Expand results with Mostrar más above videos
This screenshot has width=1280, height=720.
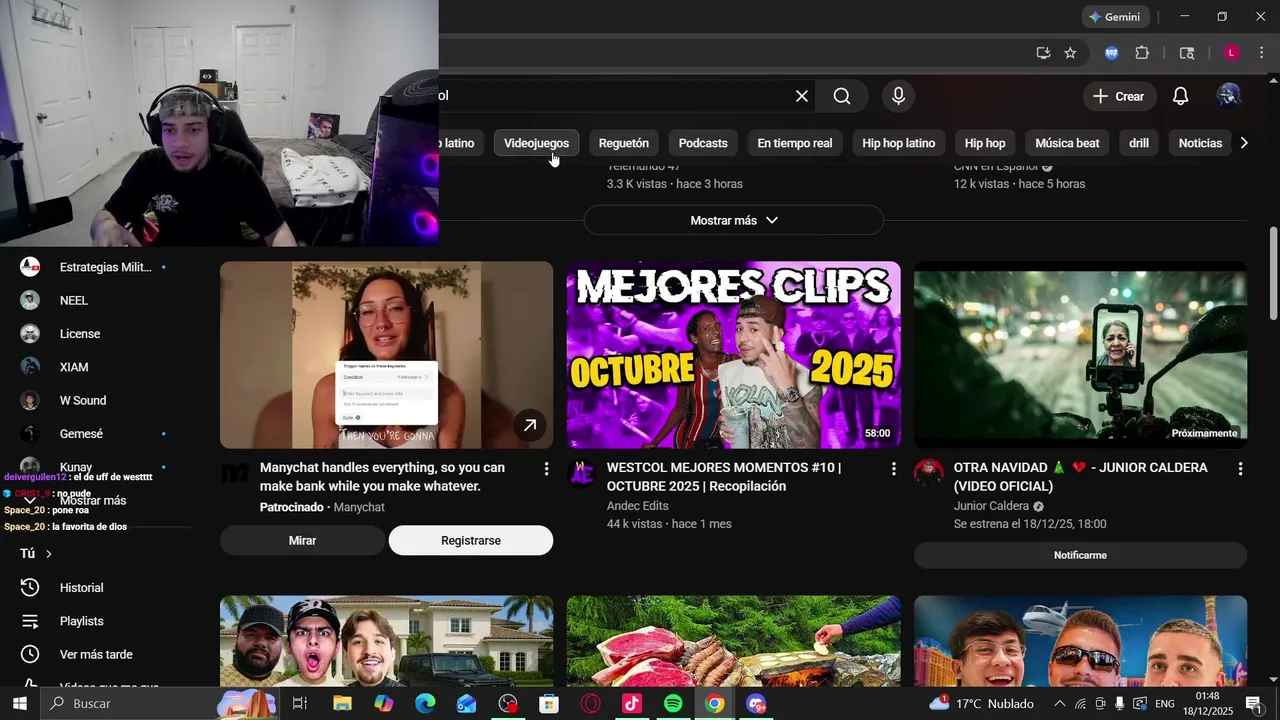pos(734,220)
